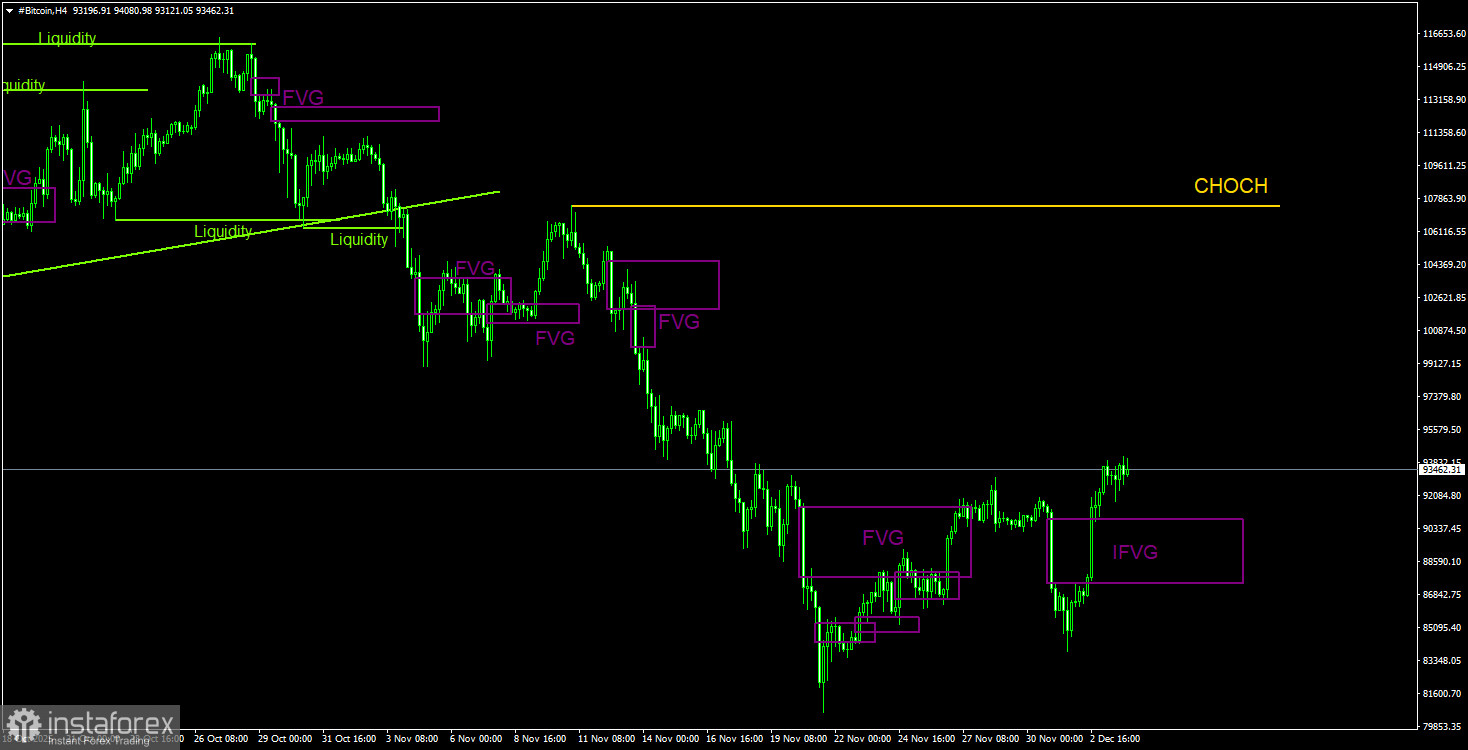Open the chart menu triangle beside #Bitcoin,H4
The width and height of the screenshot is (1468, 750).
pyautogui.click(x=9, y=10)
